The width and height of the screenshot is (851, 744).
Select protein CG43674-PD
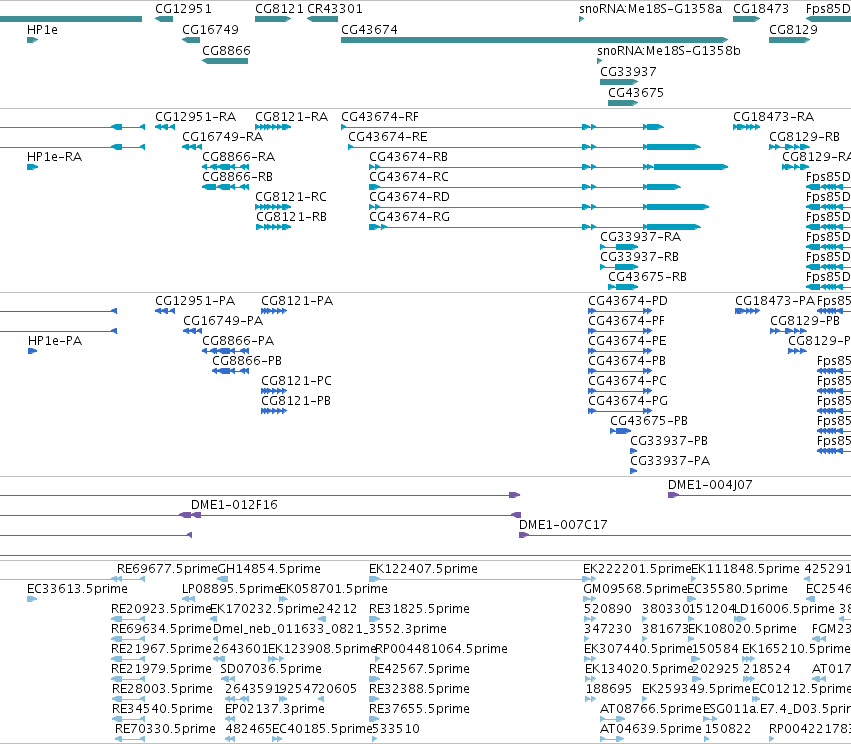pyautogui.click(x=620, y=311)
